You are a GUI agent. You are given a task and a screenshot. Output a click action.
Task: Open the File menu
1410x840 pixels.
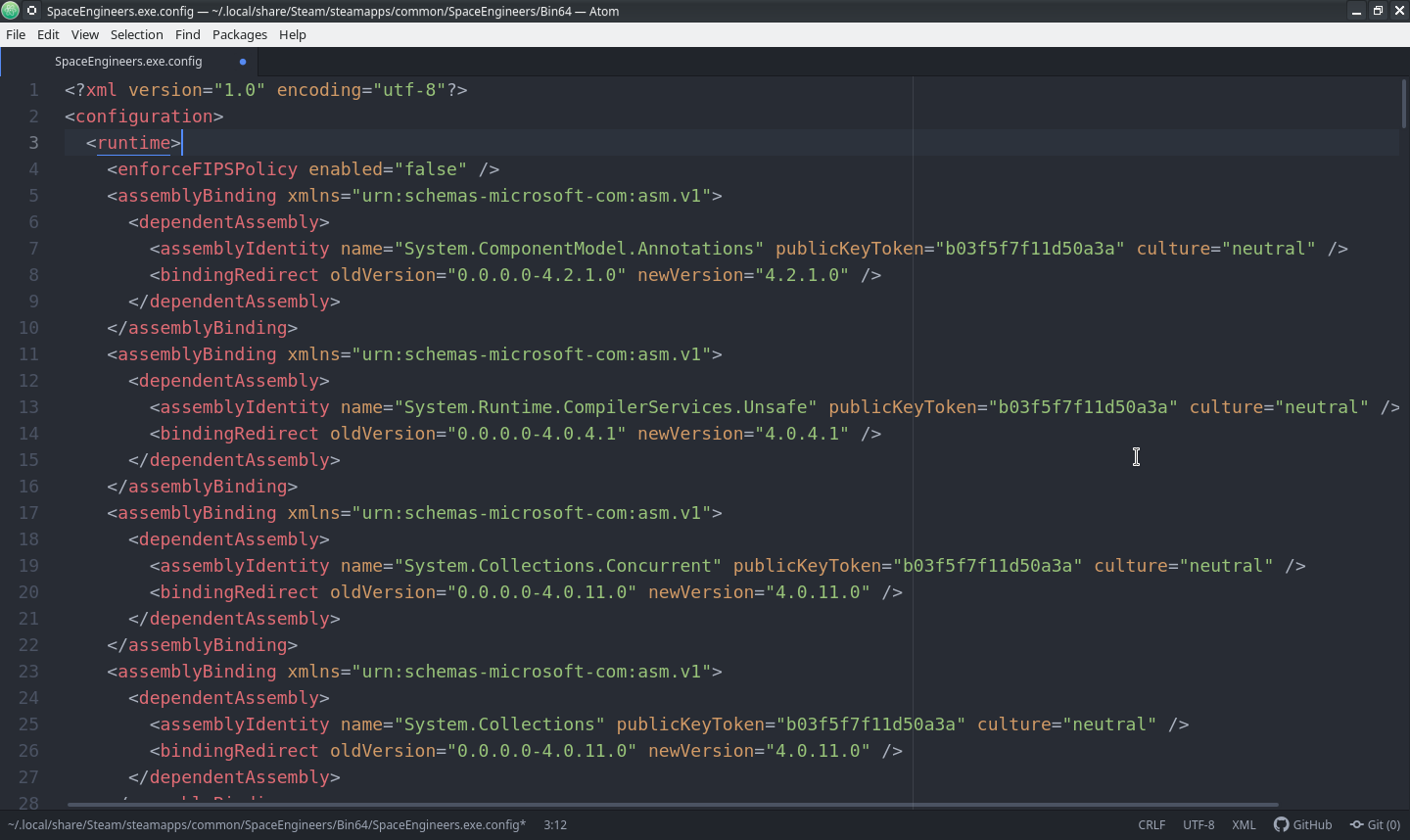pyautogui.click(x=16, y=34)
